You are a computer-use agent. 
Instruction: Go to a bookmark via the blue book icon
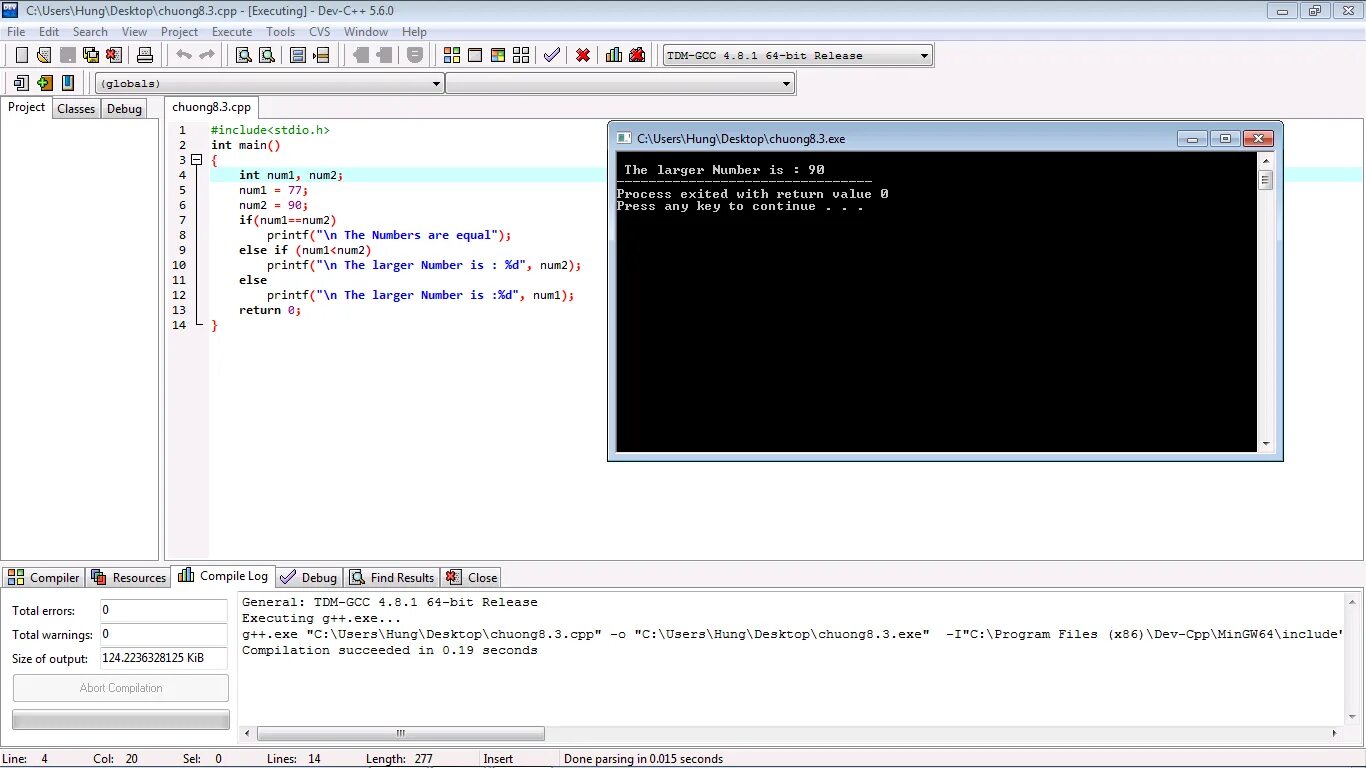click(x=67, y=83)
